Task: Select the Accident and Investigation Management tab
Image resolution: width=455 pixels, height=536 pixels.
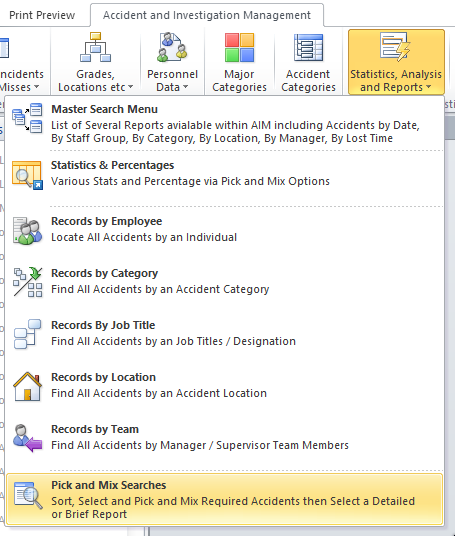Action: [x=207, y=15]
